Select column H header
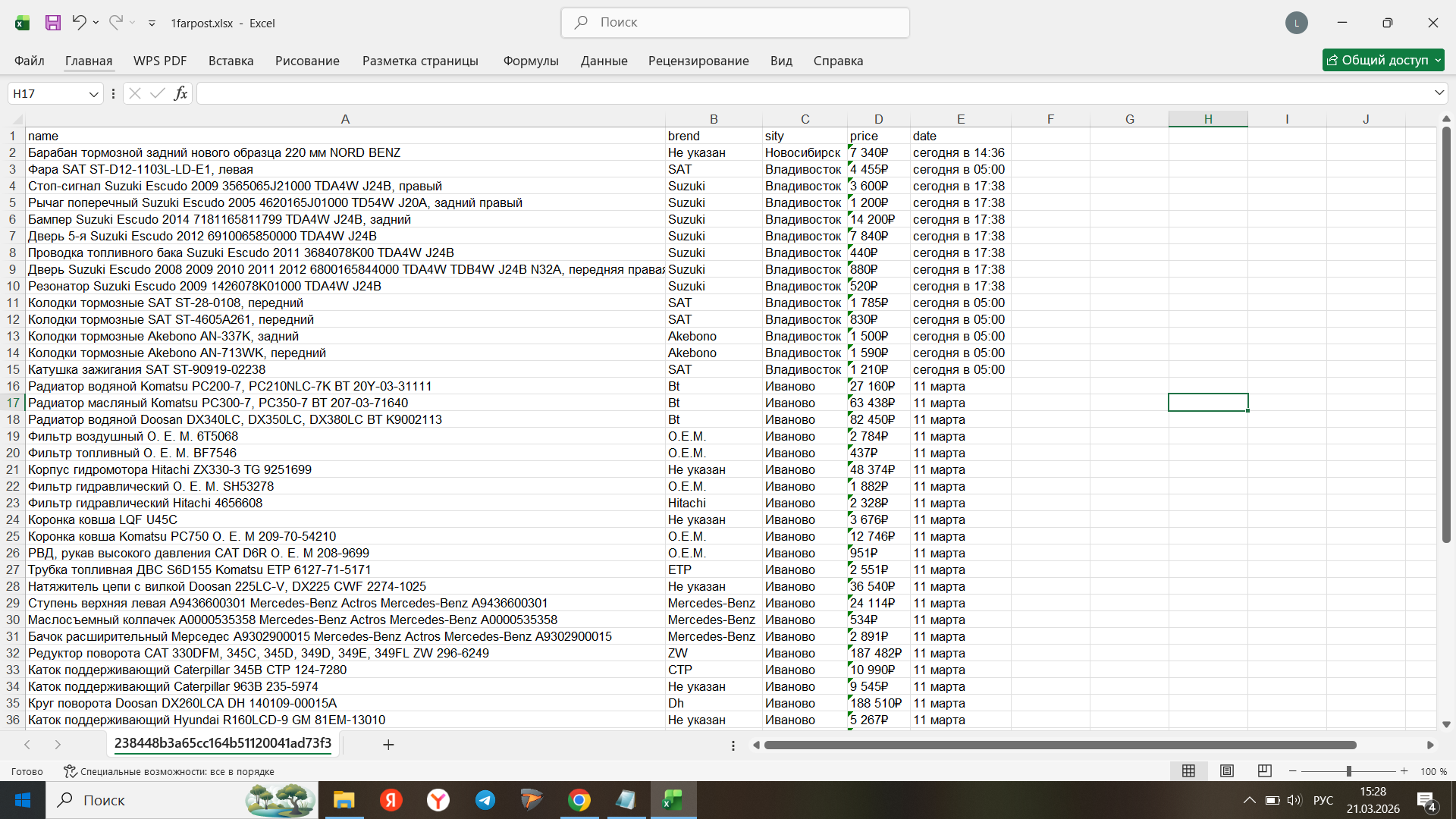This screenshot has width=1456, height=819. pyautogui.click(x=1208, y=119)
